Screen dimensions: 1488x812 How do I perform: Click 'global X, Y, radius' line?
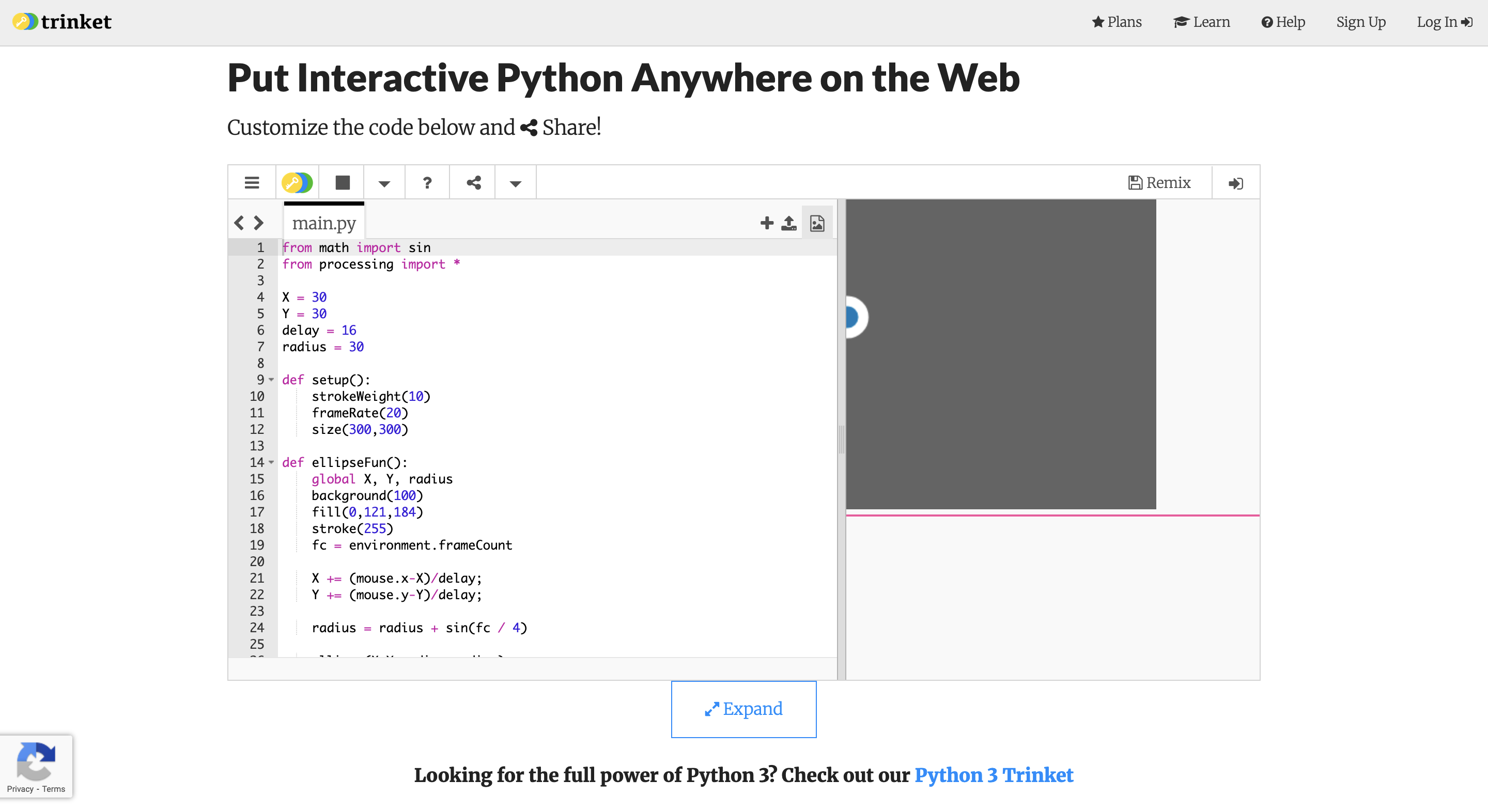[382, 479]
